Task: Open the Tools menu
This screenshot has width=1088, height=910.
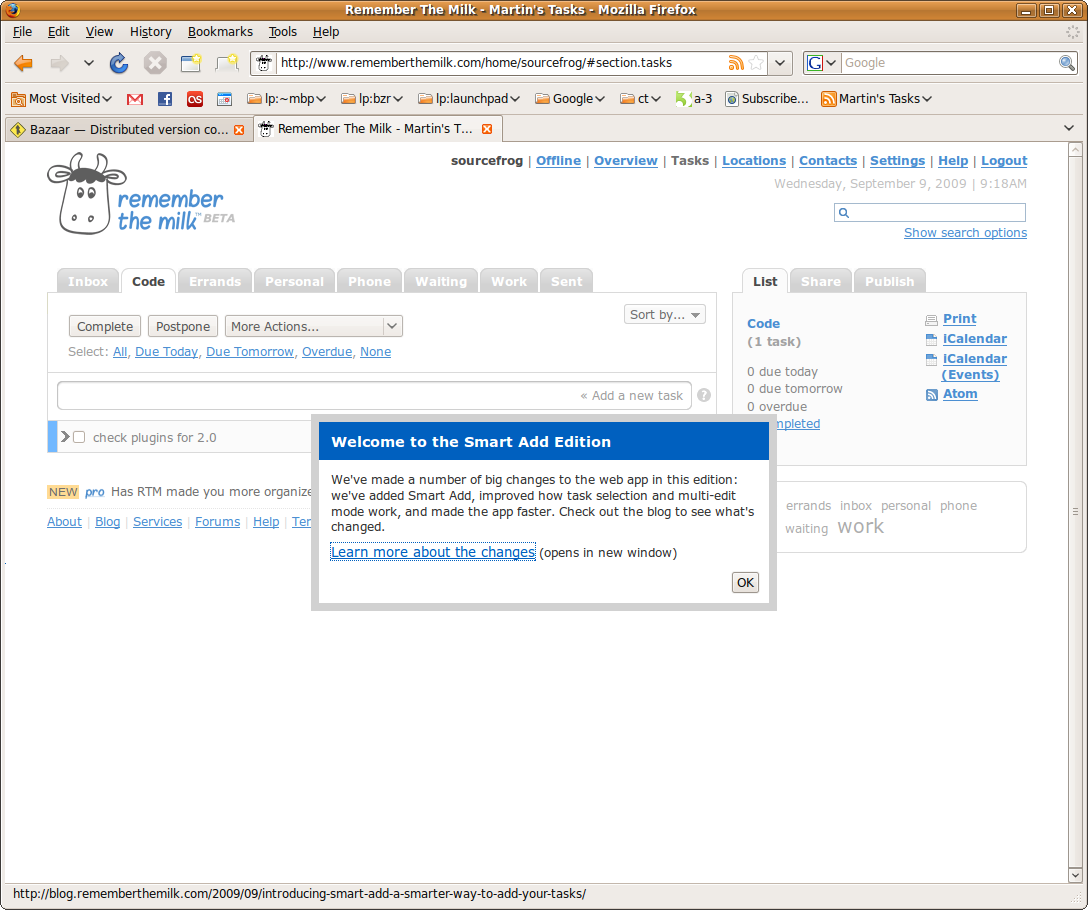Action: tap(282, 32)
